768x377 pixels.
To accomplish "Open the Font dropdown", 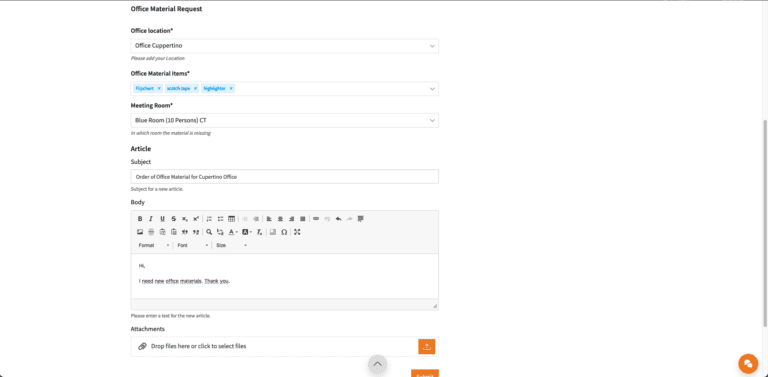I will click(192, 245).
